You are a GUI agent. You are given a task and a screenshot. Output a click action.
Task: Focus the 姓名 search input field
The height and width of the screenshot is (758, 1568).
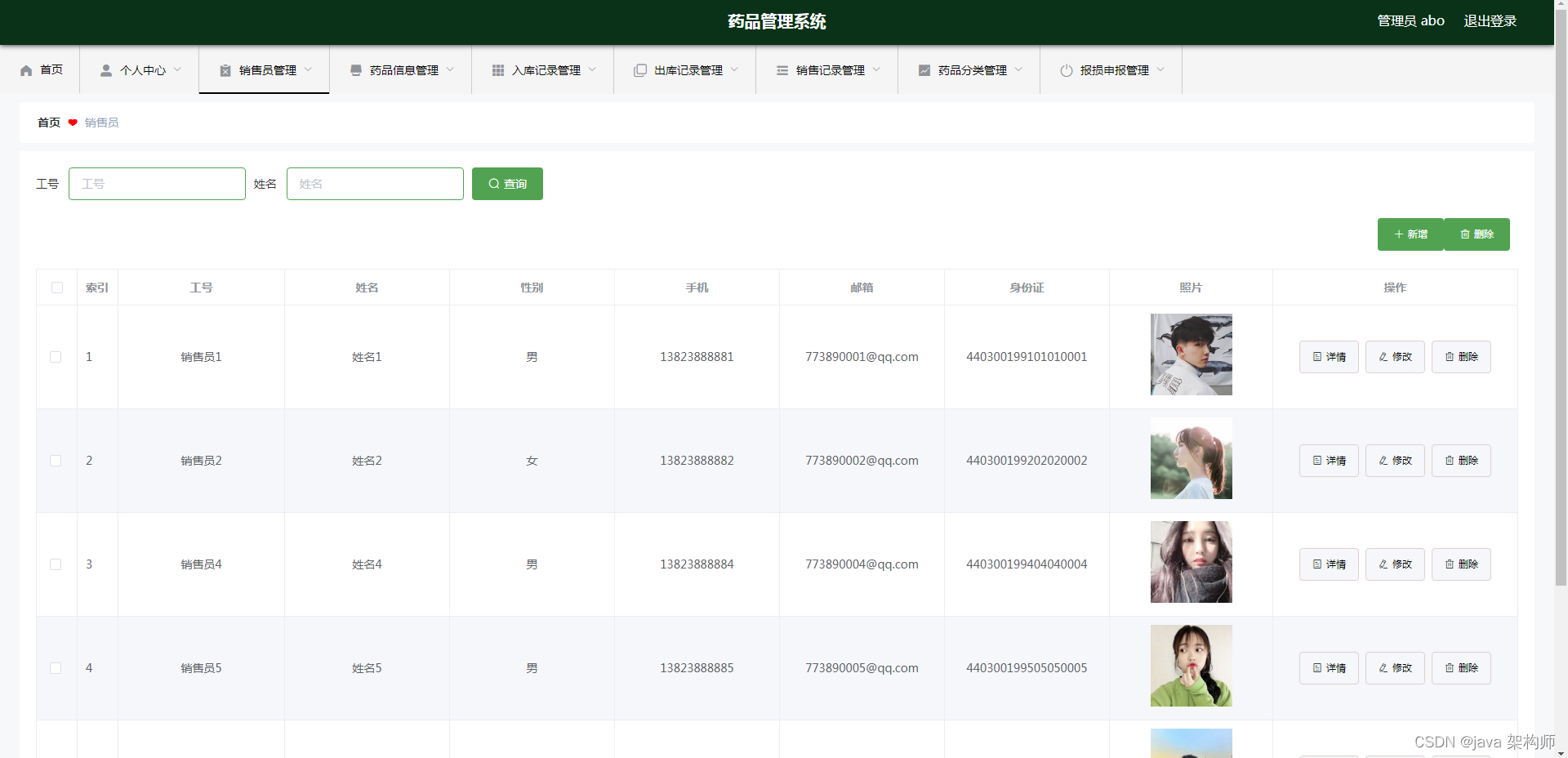coord(375,184)
